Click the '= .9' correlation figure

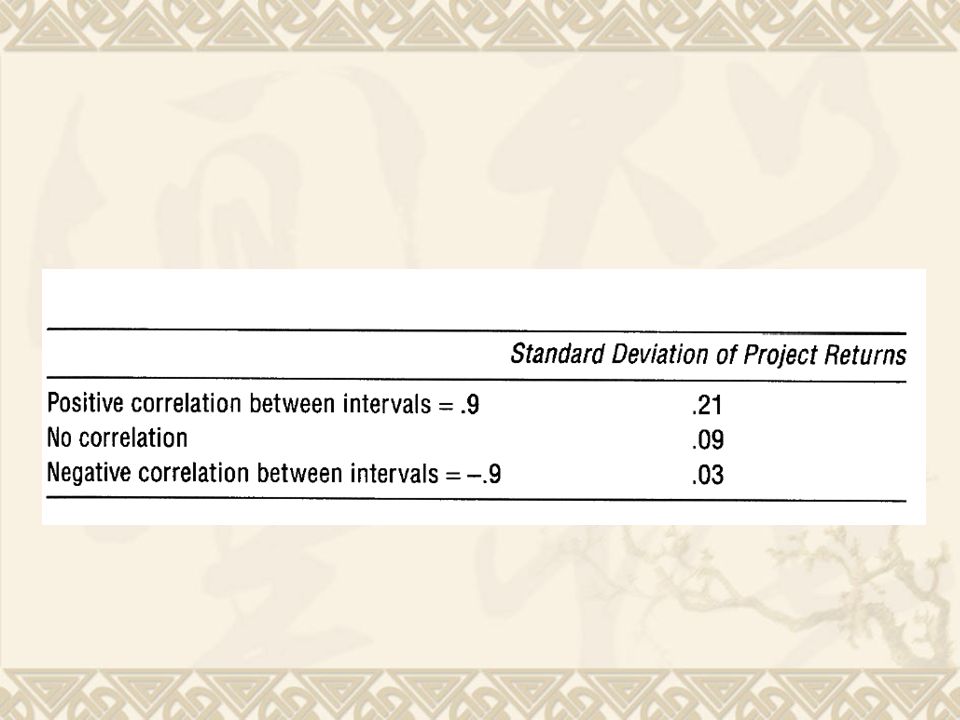click(x=459, y=404)
